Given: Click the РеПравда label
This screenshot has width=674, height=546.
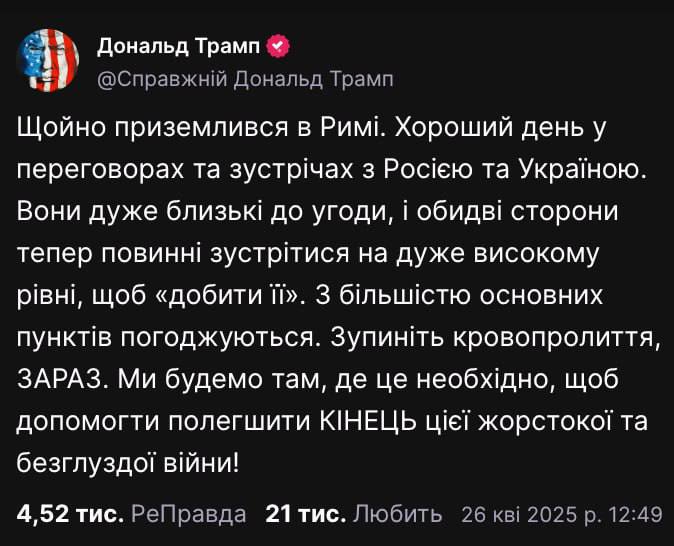Looking at the screenshot, I should tap(189, 514).
